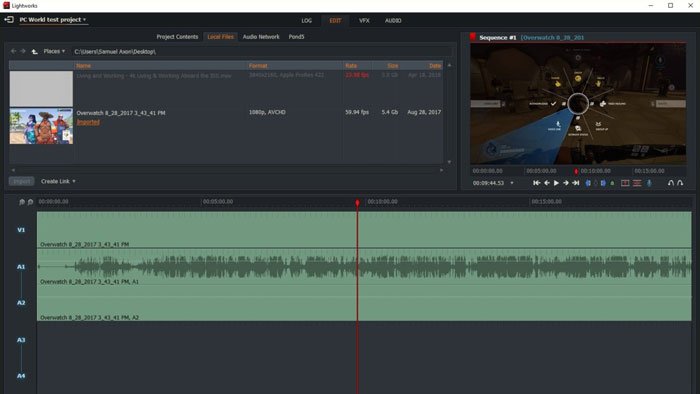Click the Overwatch 8_28_2017 file name
This screenshot has width=700, height=394.
pos(121,113)
